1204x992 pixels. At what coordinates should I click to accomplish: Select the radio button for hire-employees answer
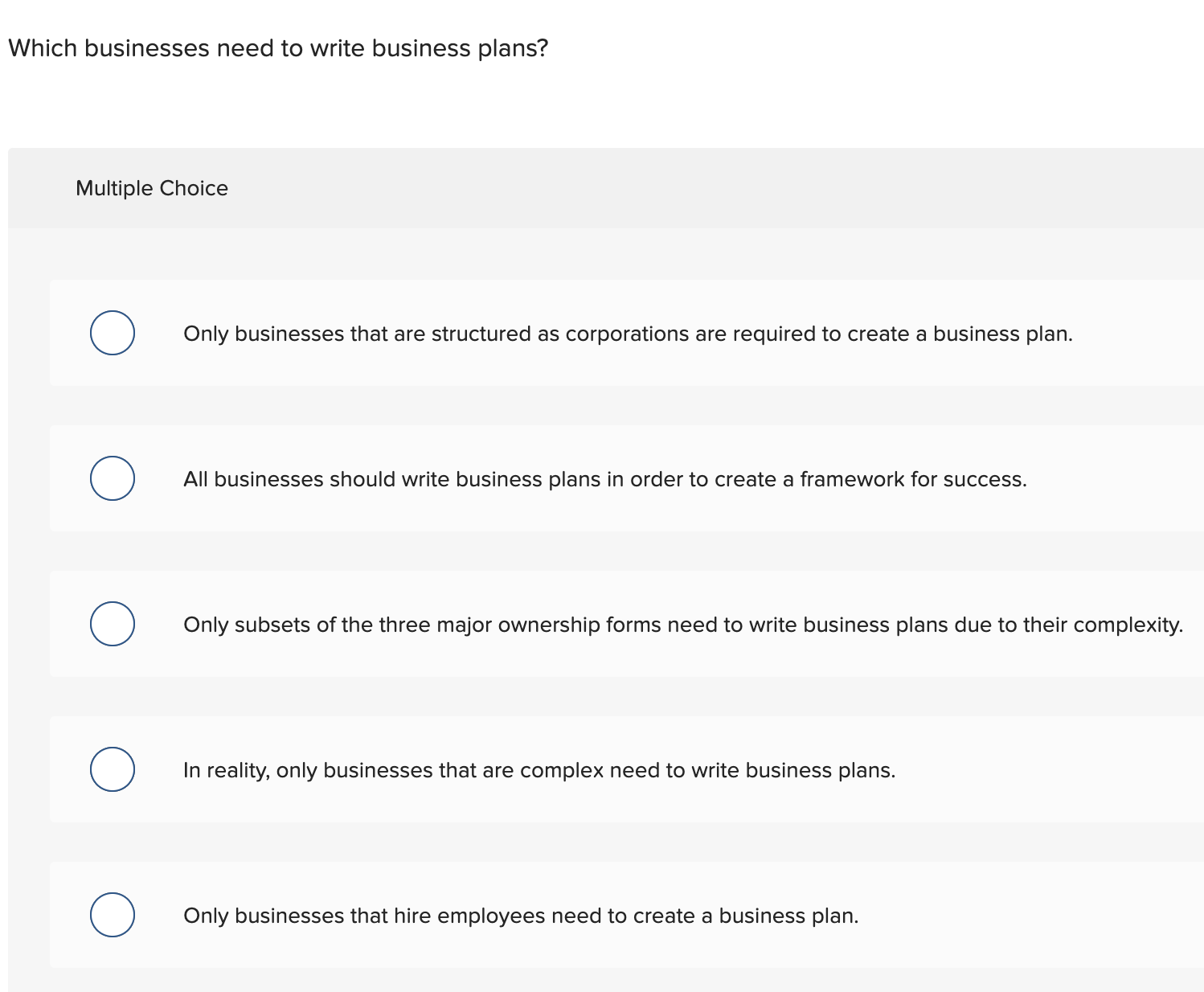click(113, 915)
